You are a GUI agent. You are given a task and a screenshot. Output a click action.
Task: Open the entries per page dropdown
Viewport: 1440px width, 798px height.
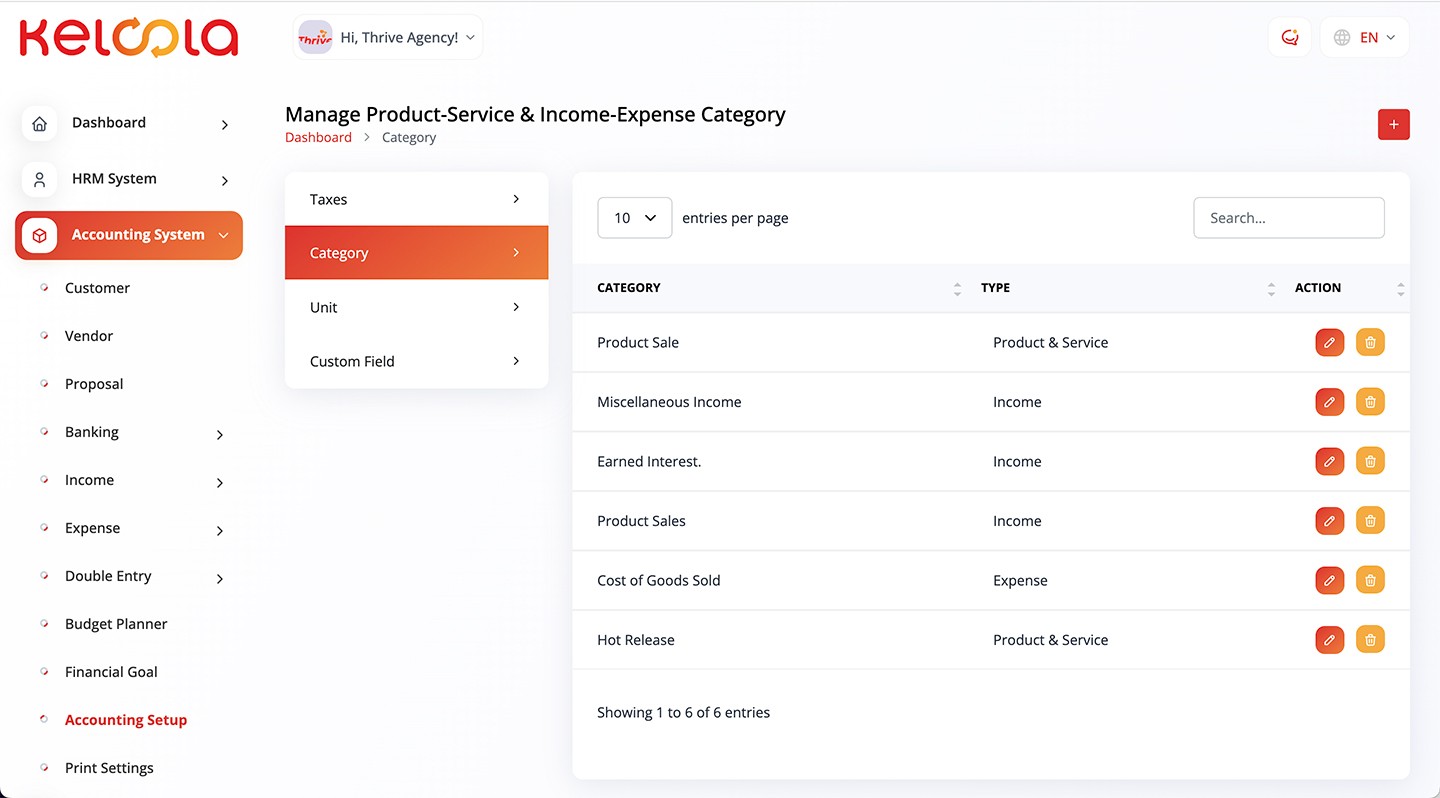(634, 218)
